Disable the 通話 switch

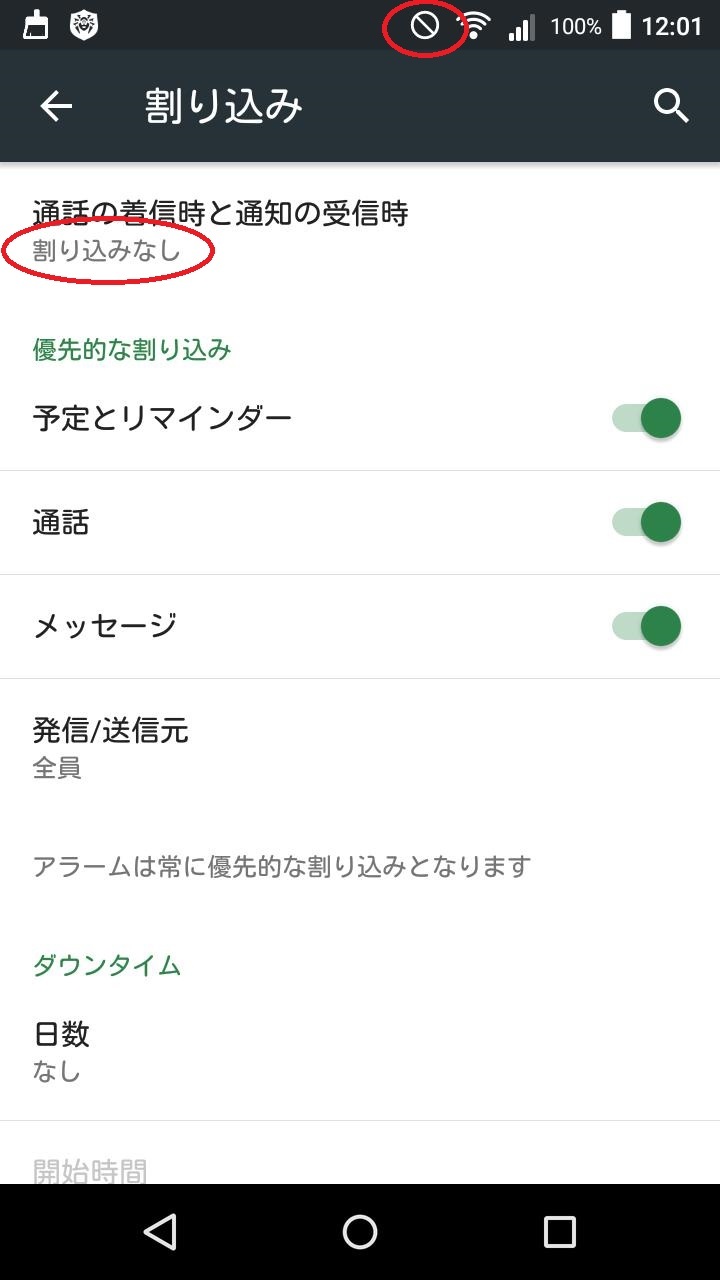(x=647, y=522)
